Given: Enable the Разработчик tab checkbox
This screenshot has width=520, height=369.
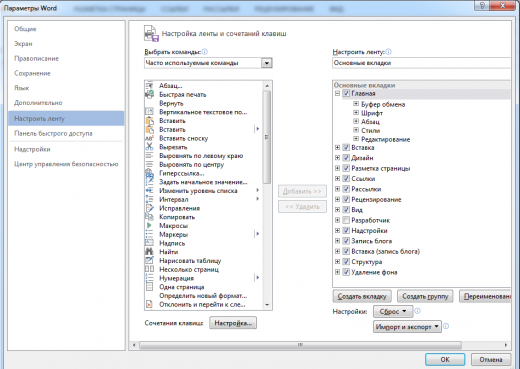Looking at the screenshot, I should pyautogui.click(x=346, y=220).
